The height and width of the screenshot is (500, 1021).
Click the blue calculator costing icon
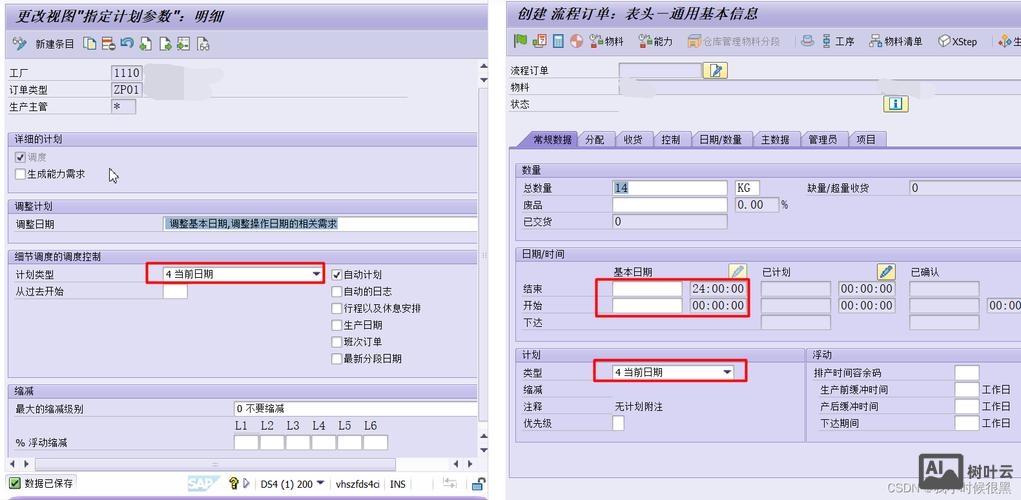(x=558, y=41)
